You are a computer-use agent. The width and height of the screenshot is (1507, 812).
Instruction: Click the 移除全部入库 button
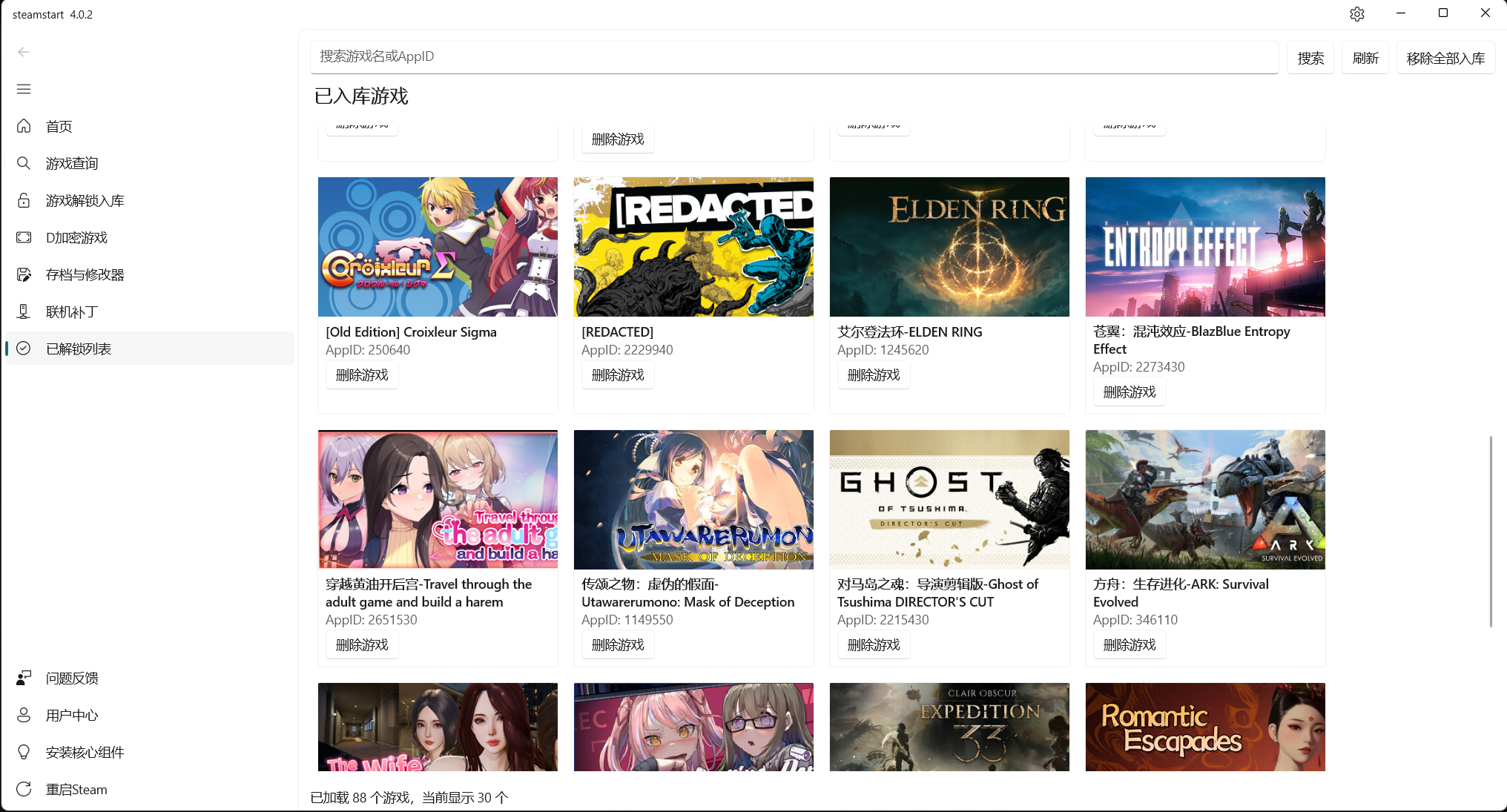click(1445, 58)
